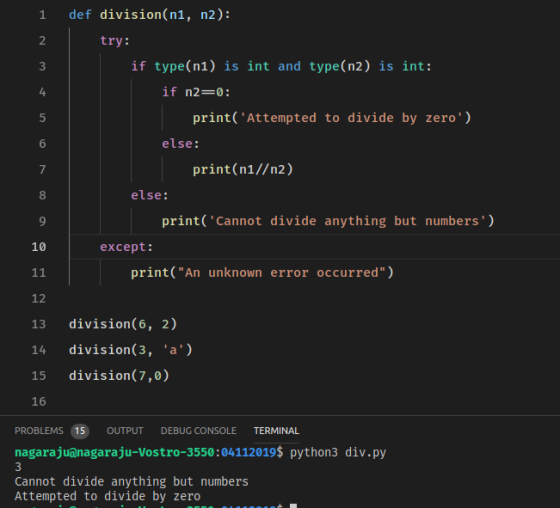Switch to the DEBUG CONSOLE tab

point(199,431)
